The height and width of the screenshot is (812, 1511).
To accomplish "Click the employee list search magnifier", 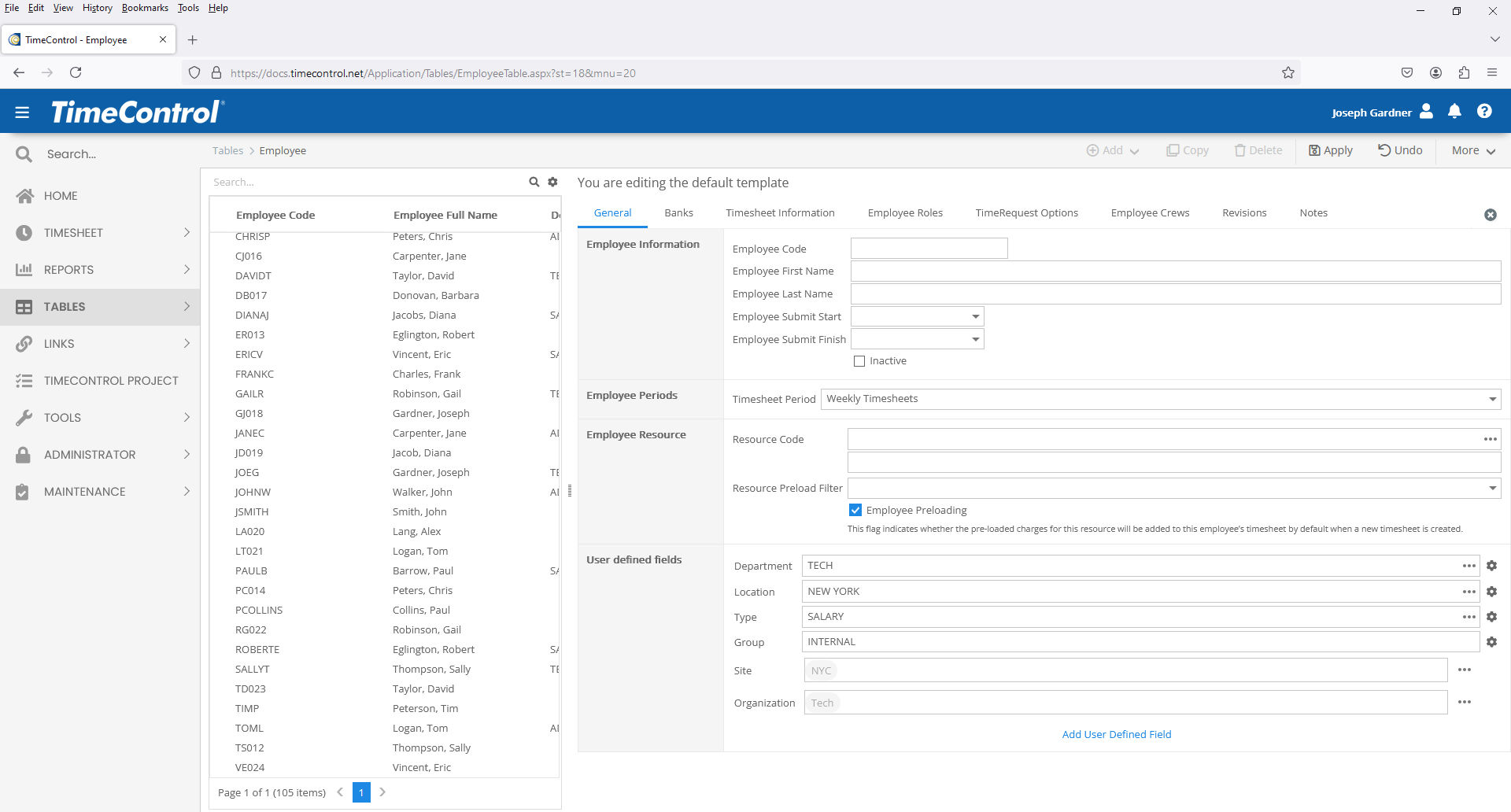I will point(534,182).
